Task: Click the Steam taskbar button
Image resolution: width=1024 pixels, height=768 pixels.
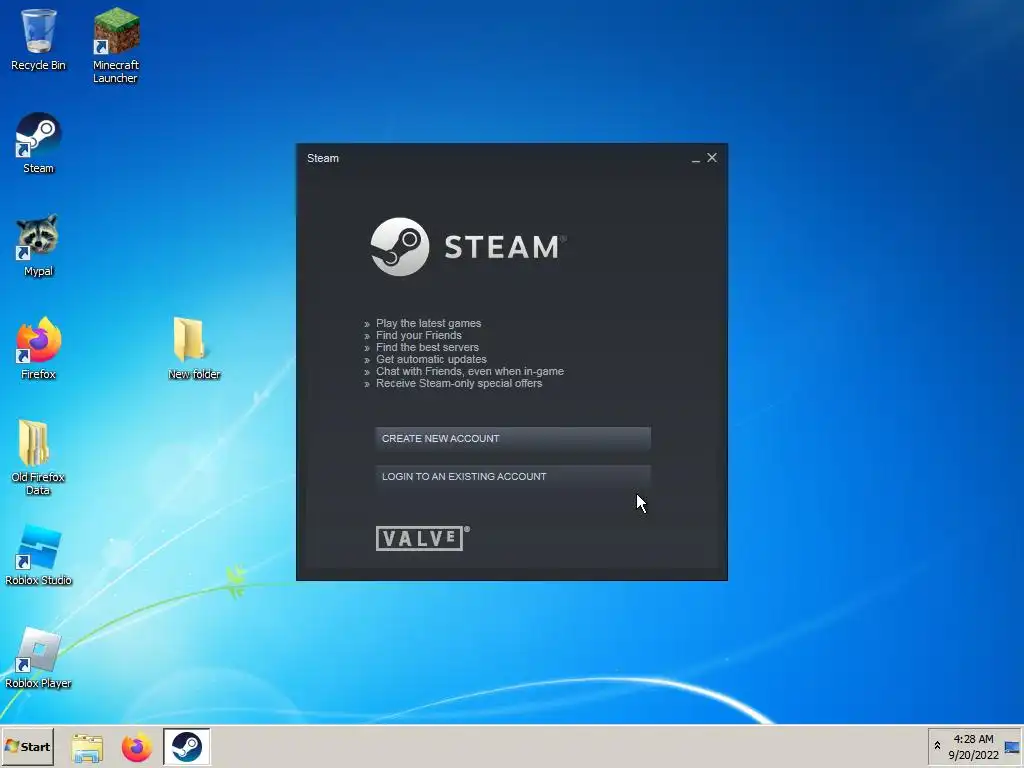Action: (x=187, y=747)
